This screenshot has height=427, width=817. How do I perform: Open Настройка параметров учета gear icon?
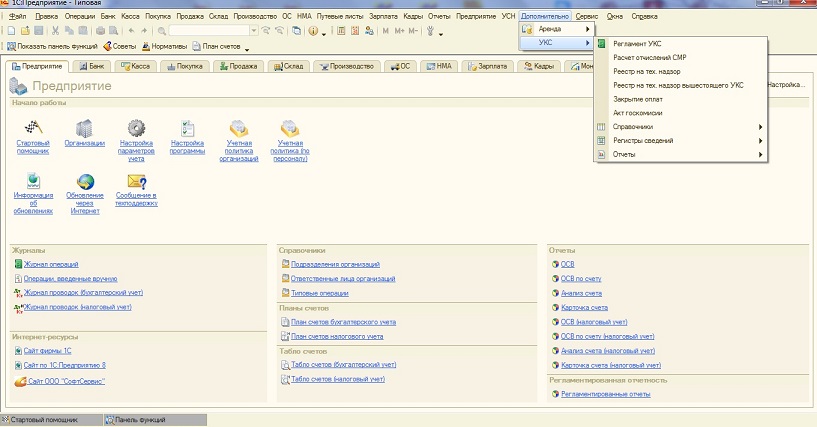point(136,128)
